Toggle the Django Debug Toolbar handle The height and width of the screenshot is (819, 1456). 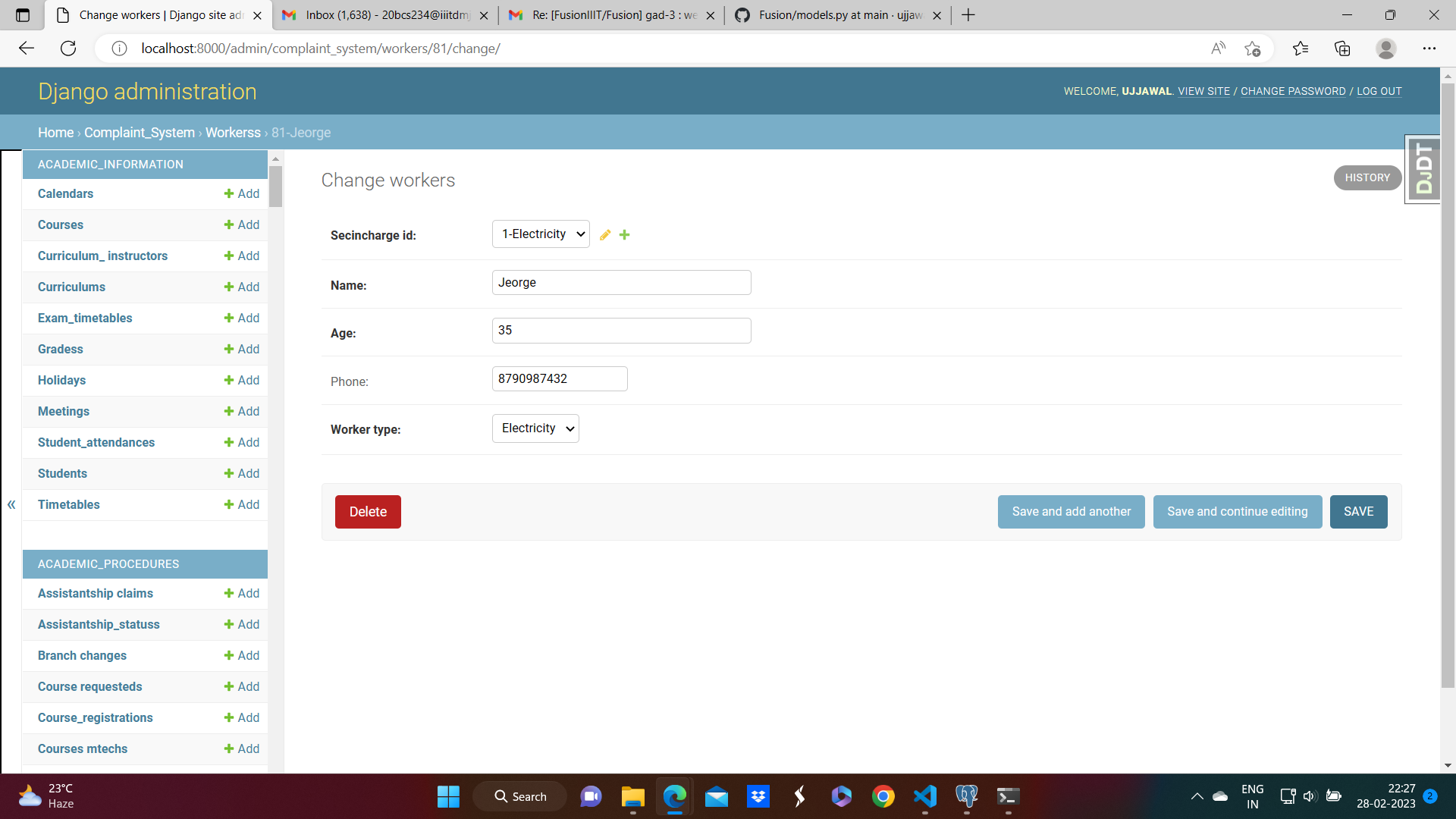coord(1423,169)
